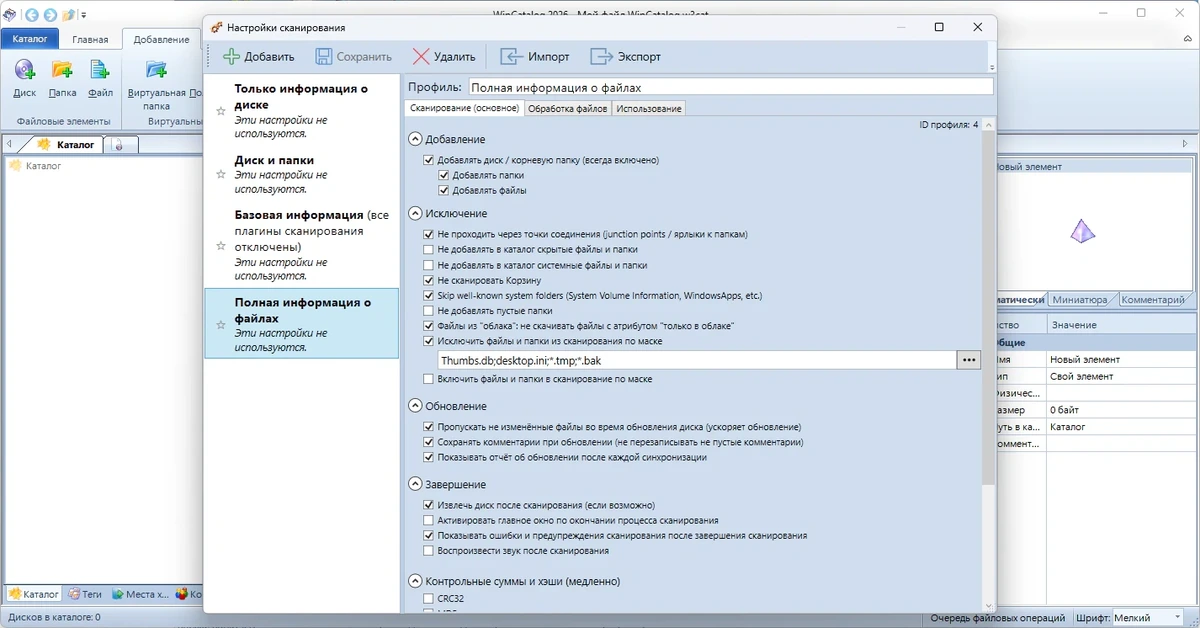The image size is (1200, 628).
Task: Enable Не добавлять в каталог скрытые файлы
Action: tap(429, 250)
